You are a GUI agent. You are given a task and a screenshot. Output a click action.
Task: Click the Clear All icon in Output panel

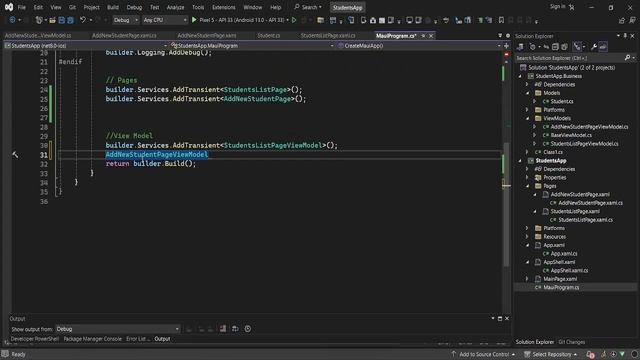(222, 329)
